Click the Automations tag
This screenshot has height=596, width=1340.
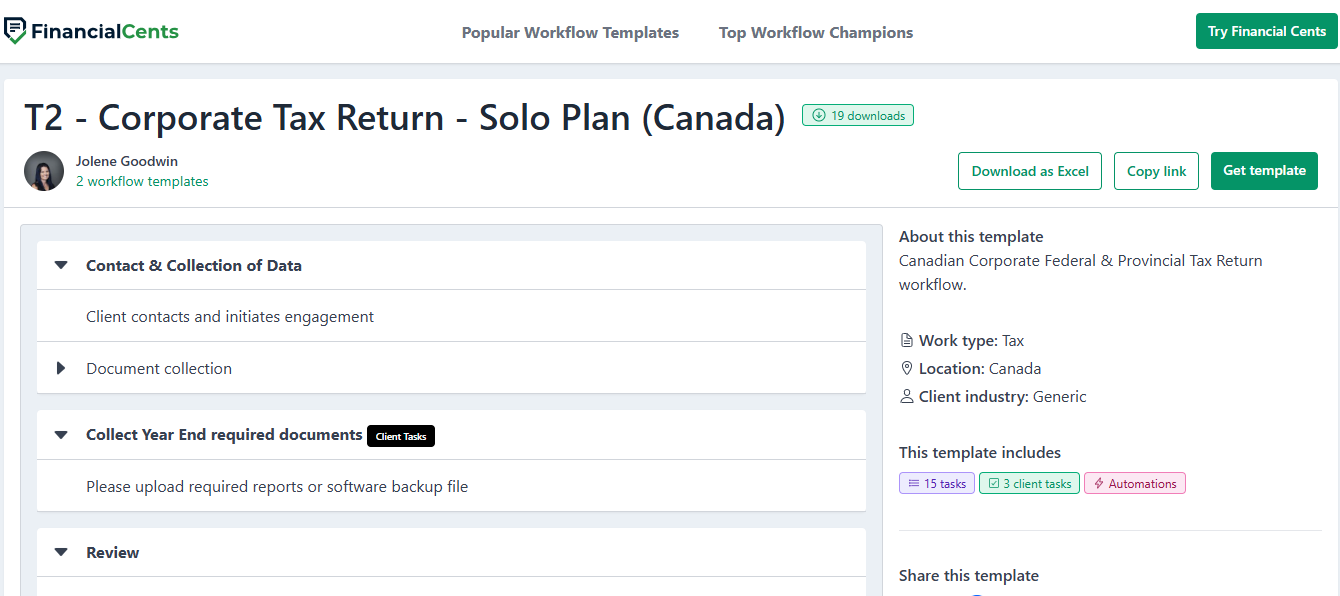1135,483
